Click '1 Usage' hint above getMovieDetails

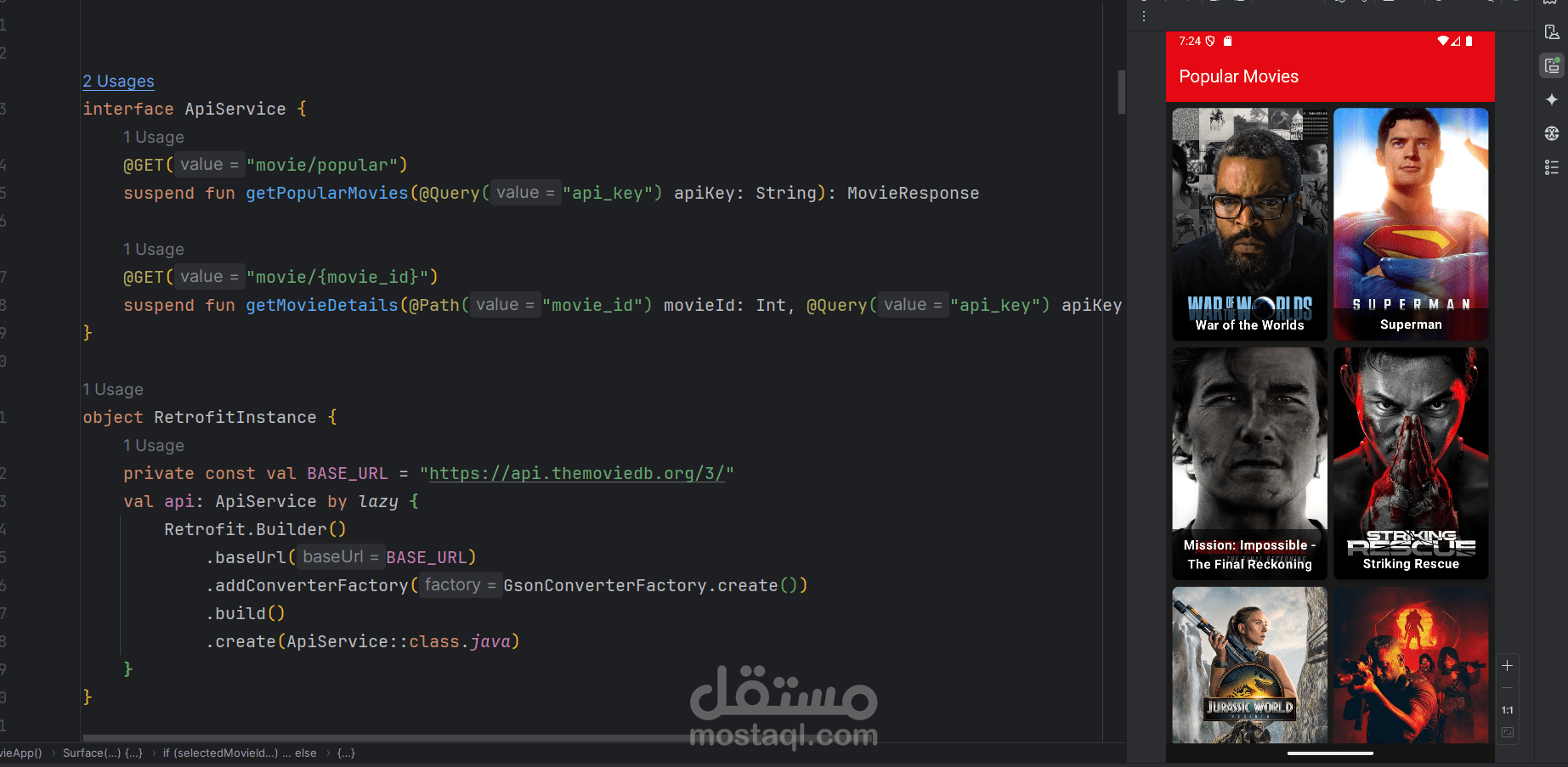click(153, 249)
